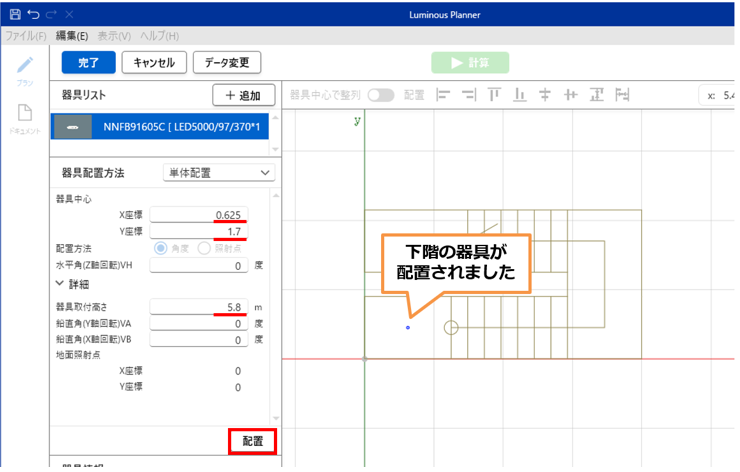Open the プラン pencil sidebar icon
Screen dimensions: 740x472
click(25, 67)
